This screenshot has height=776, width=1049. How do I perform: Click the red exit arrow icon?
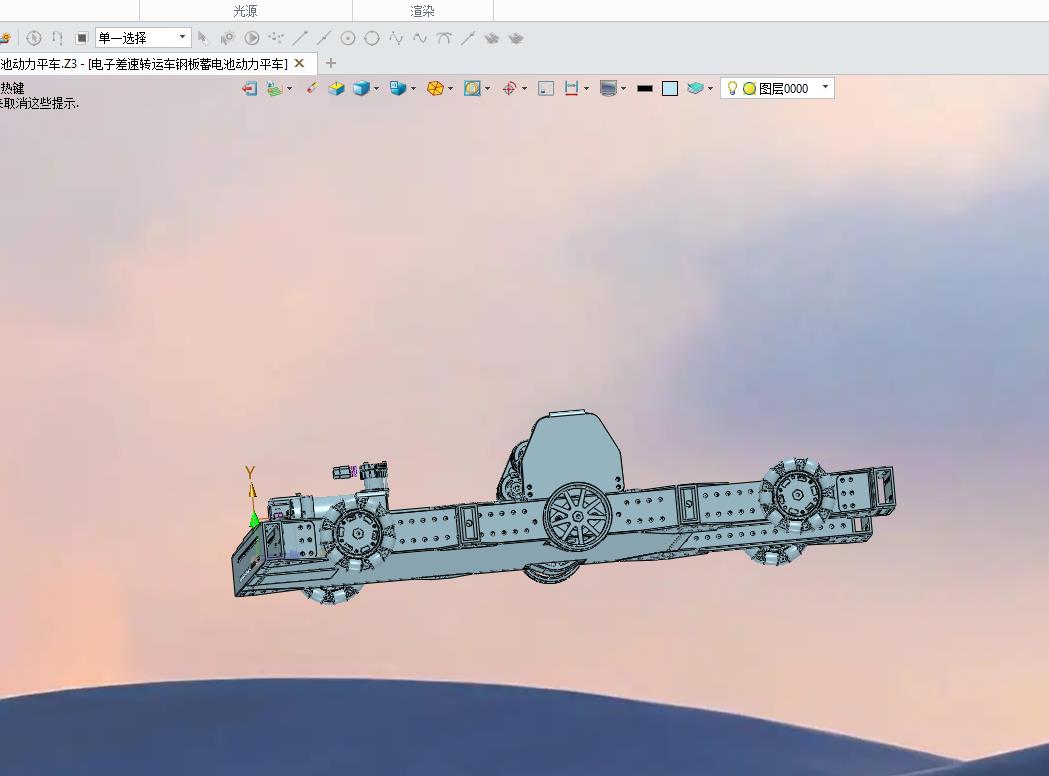pyautogui.click(x=250, y=88)
